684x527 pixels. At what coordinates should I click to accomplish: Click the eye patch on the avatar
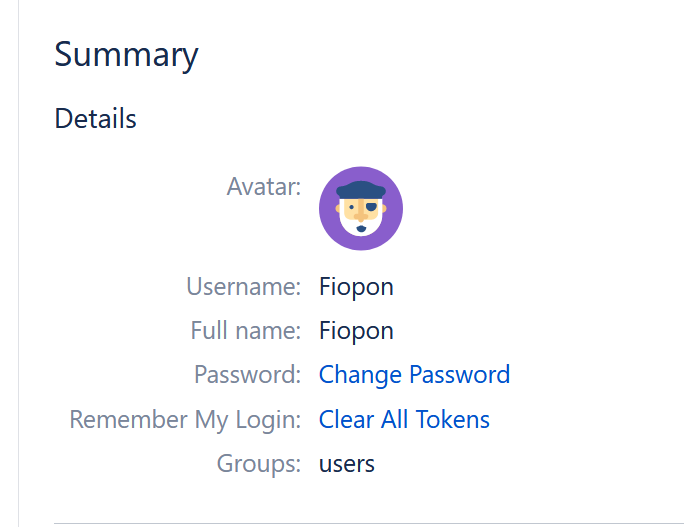point(371,208)
